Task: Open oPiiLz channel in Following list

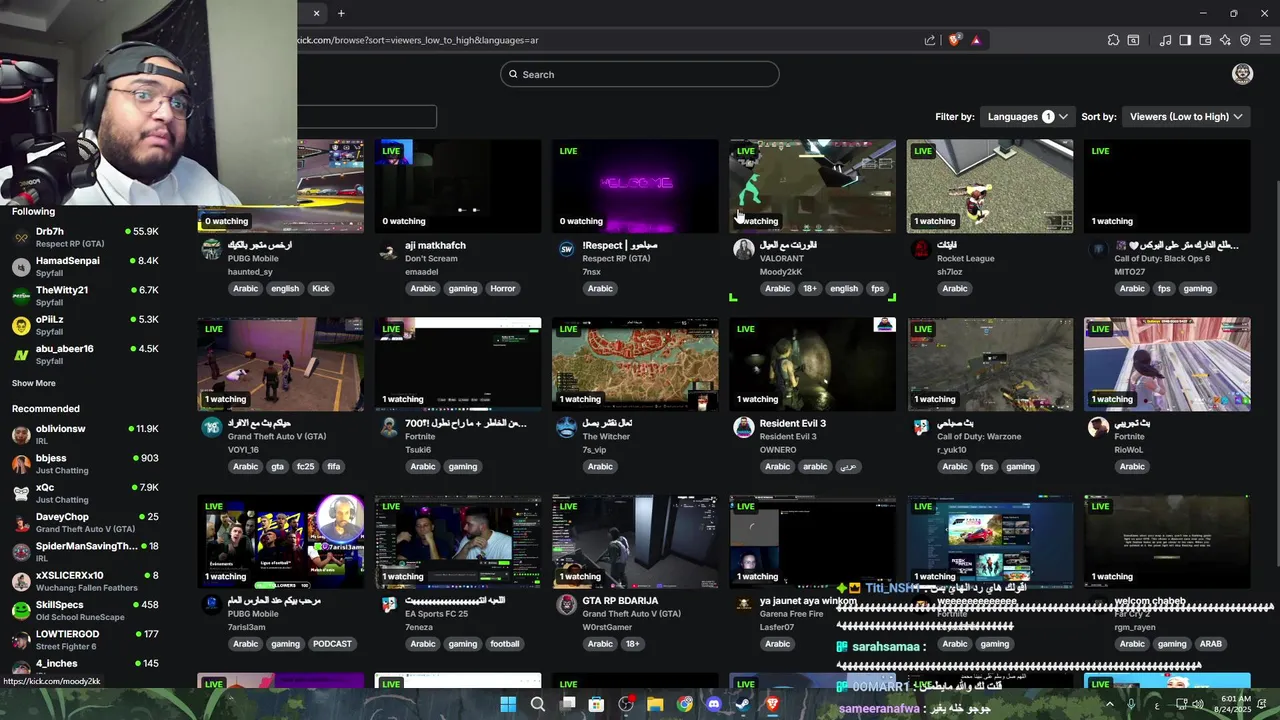Action: tap(85, 325)
